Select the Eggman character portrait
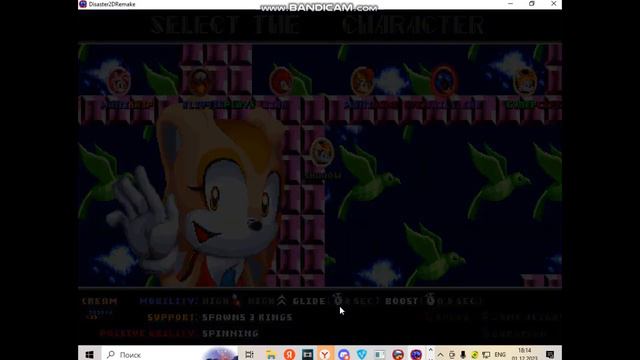 [200, 81]
